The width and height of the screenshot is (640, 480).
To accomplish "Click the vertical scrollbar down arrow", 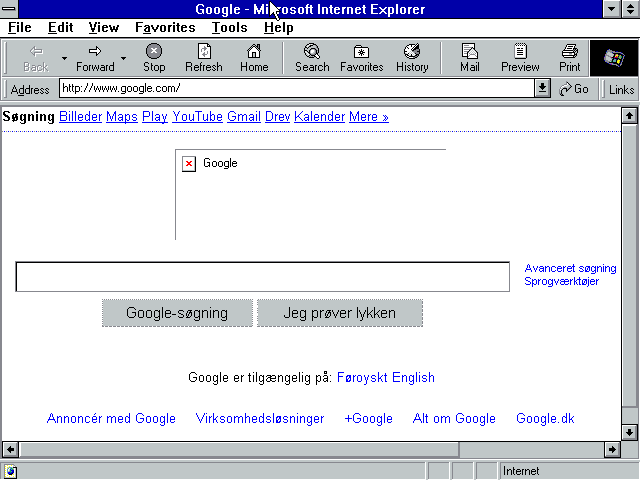I will [629, 432].
